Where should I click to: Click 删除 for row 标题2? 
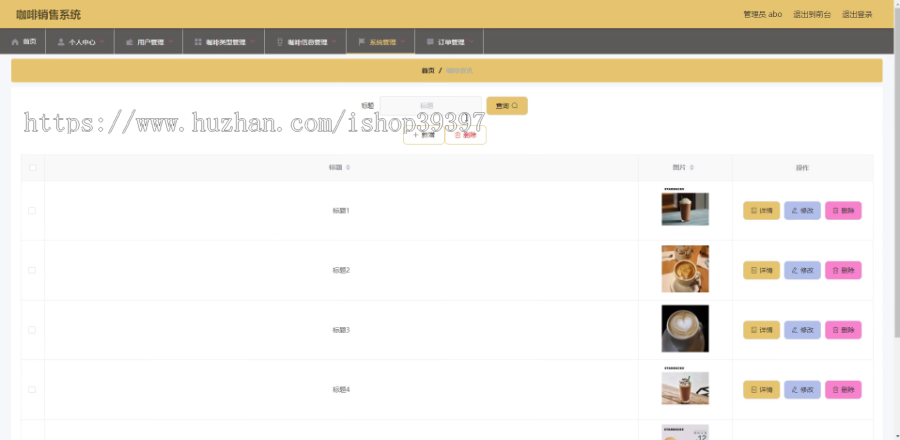point(843,270)
